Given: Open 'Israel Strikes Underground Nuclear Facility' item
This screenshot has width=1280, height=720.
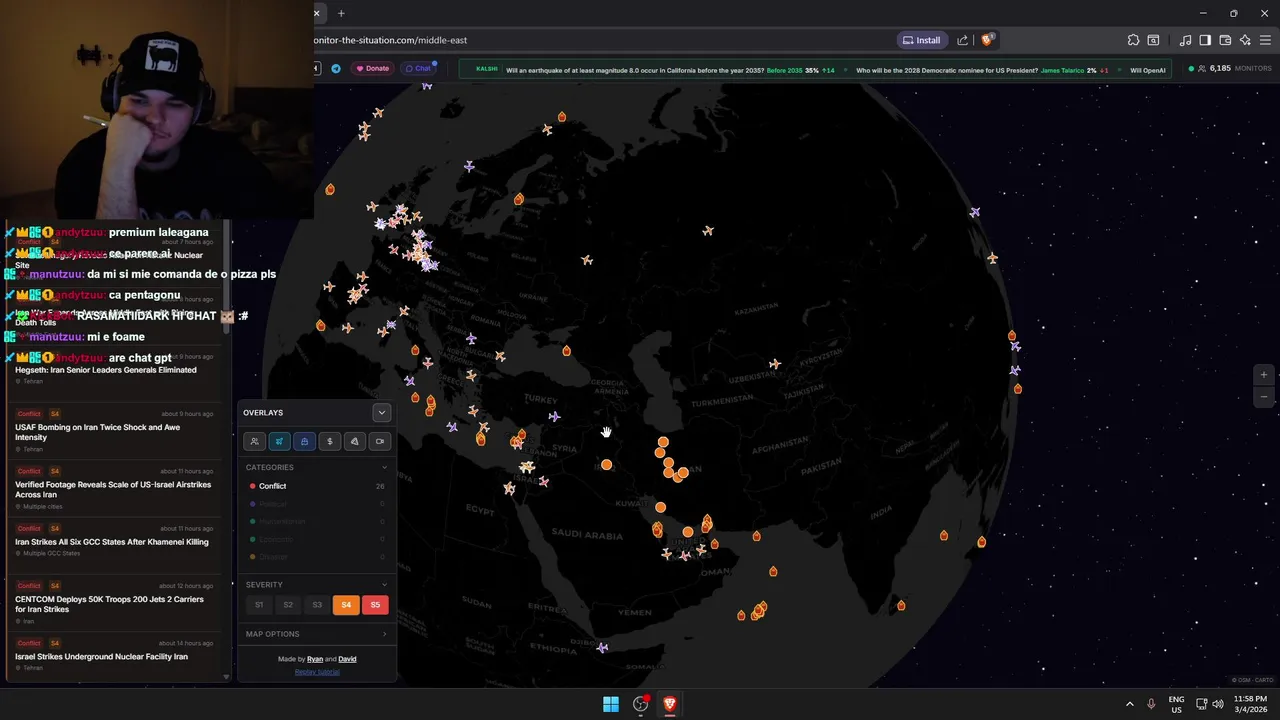Looking at the screenshot, I should coord(115,655).
